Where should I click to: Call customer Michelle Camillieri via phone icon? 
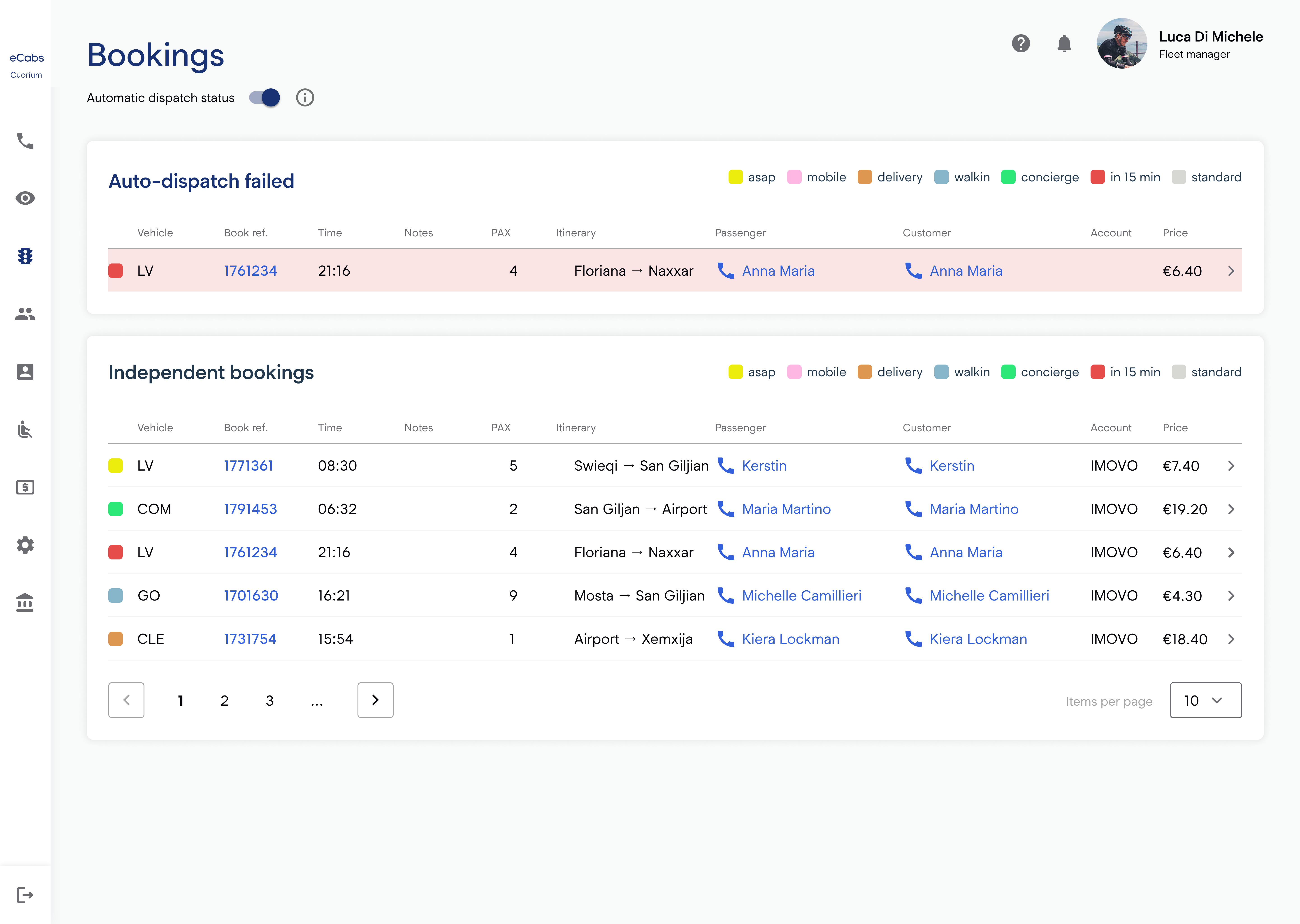click(x=914, y=596)
